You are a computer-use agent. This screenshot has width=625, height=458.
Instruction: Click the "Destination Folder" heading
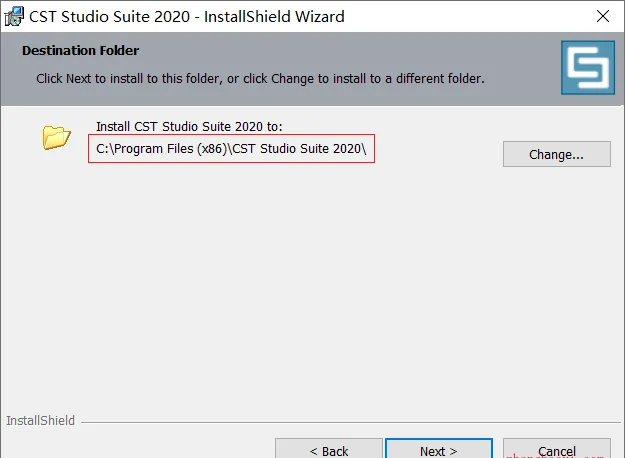(81, 51)
